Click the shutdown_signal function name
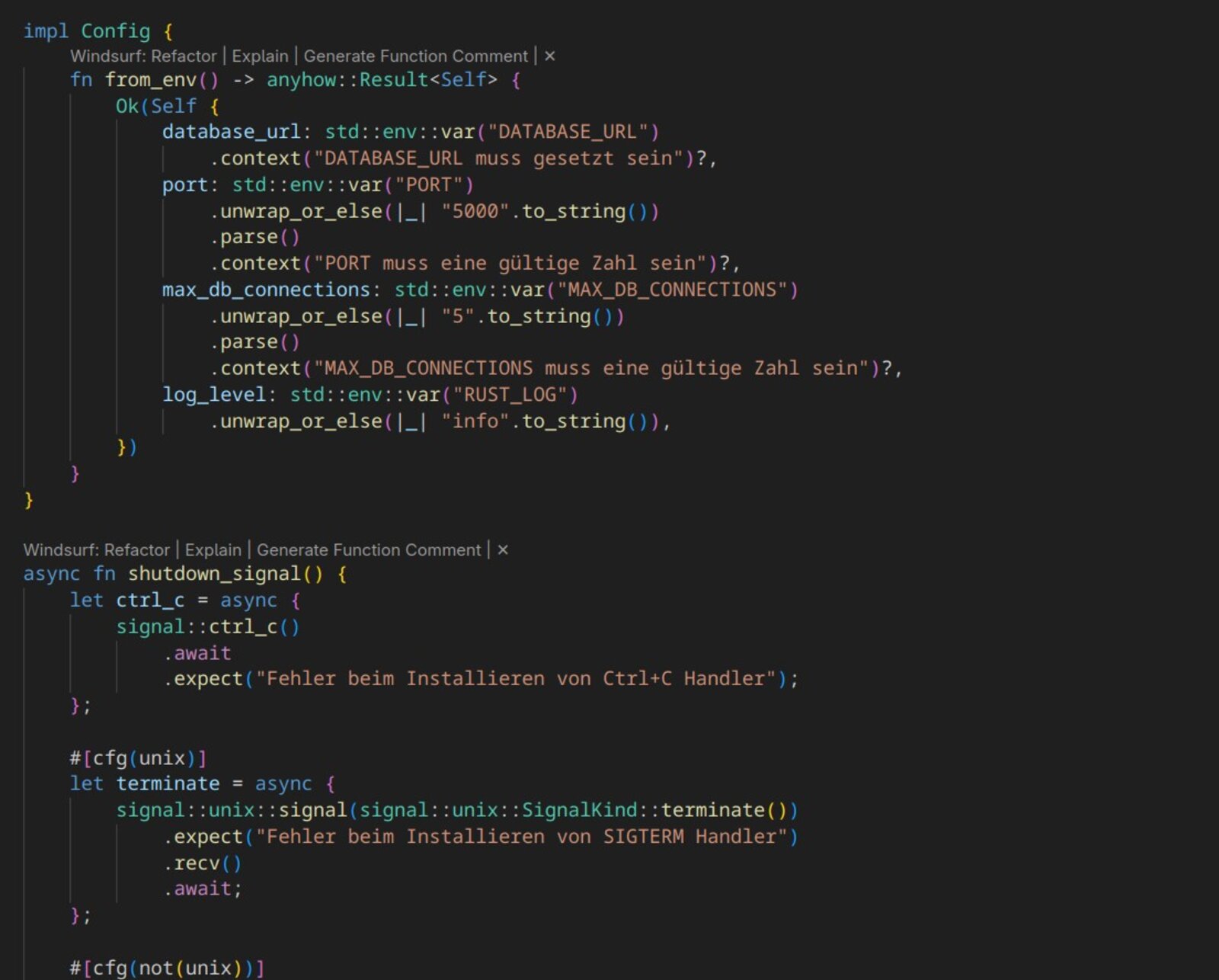The height and width of the screenshot is (980, 1219). [x=214, y=574]
